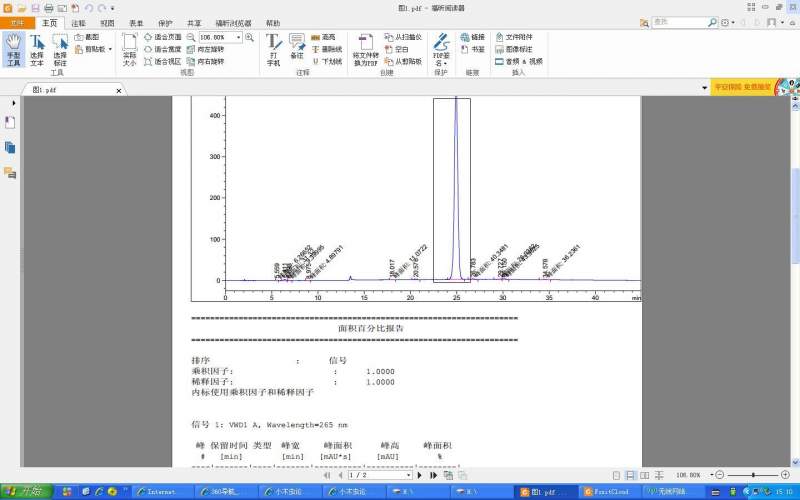This screenshot has width=800, height=500.
Task: Toggle continuous page display mode
Action: 630,475
